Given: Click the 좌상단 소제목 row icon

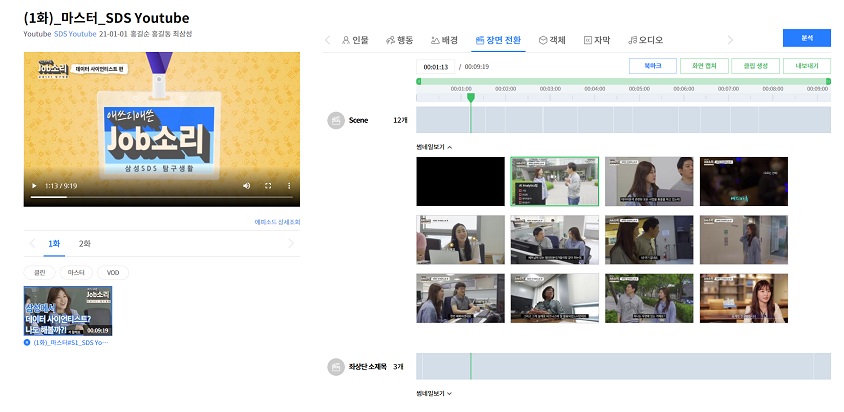Looking at the screenshot, I should point(337,367).
